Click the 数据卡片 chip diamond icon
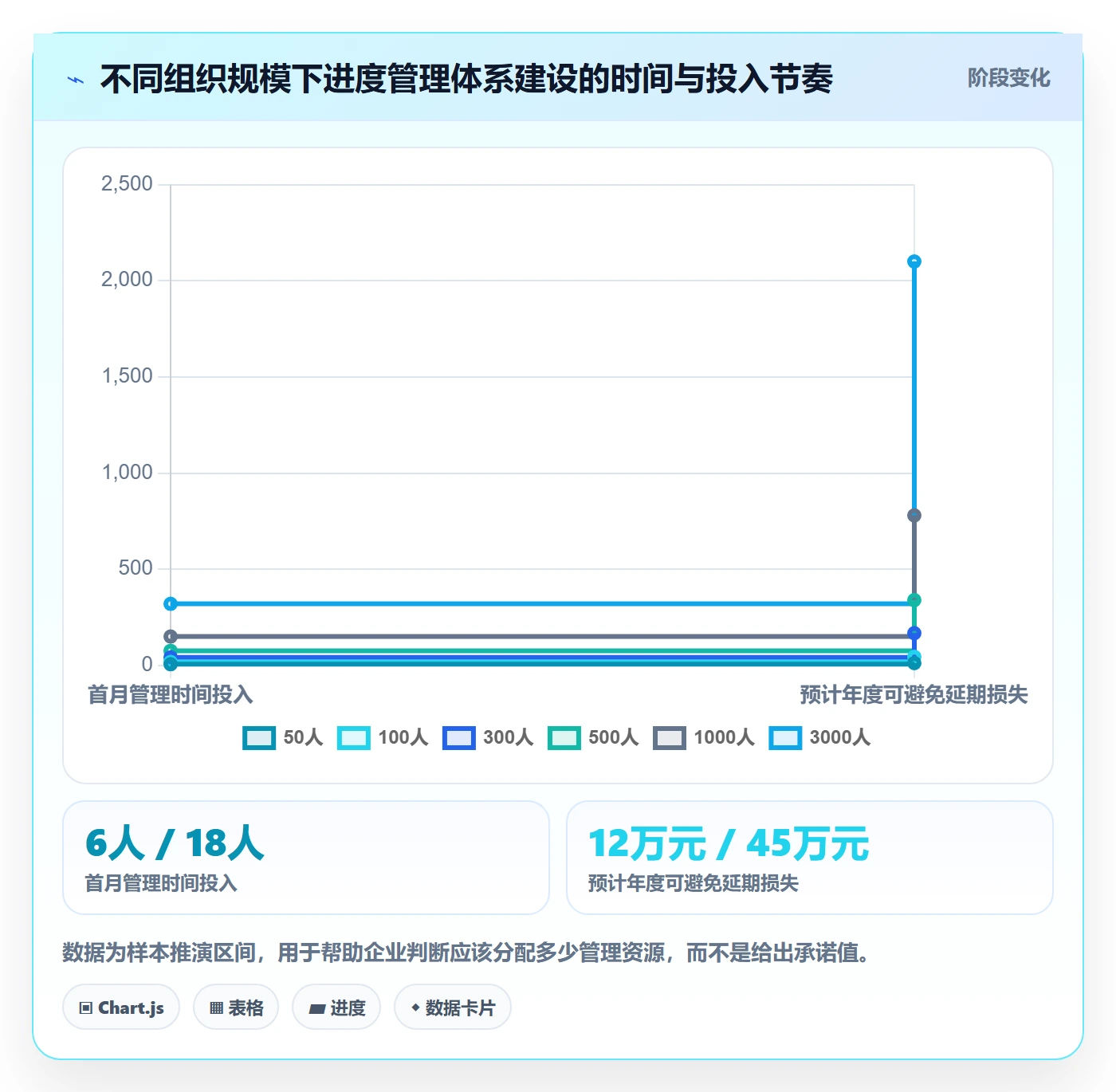Screen dimensions: 1116x1092 pyautogui.click(x=415, y=1008)
